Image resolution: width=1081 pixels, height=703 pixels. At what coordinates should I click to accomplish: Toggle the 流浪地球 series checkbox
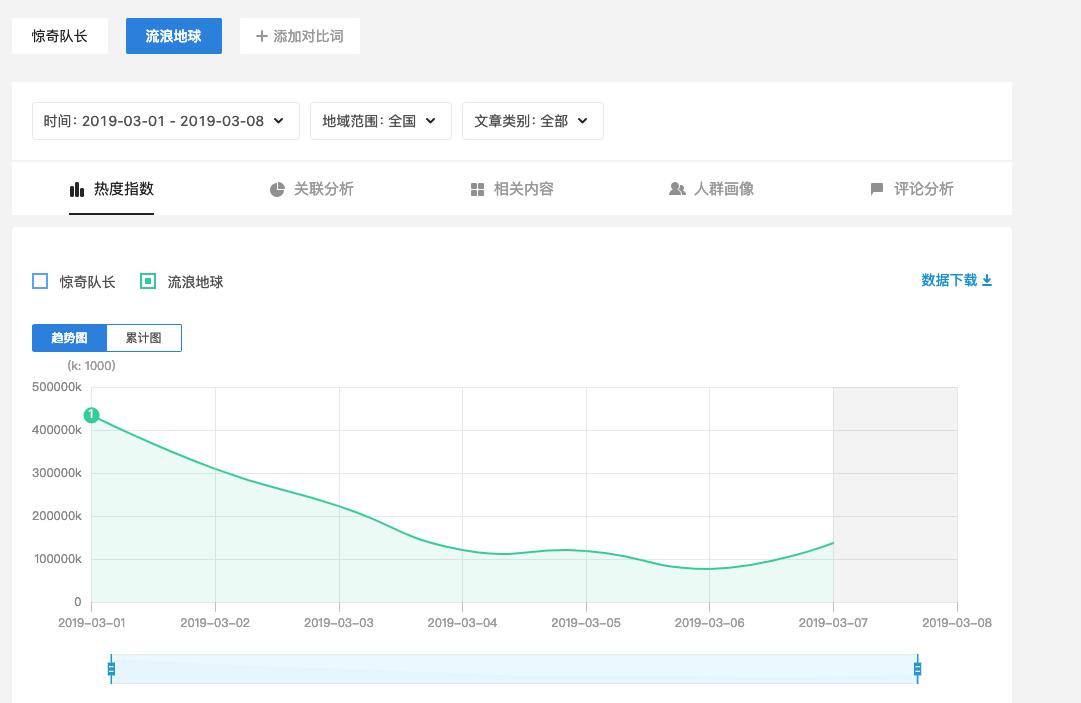pyautogui.click(x=148, y=282)
